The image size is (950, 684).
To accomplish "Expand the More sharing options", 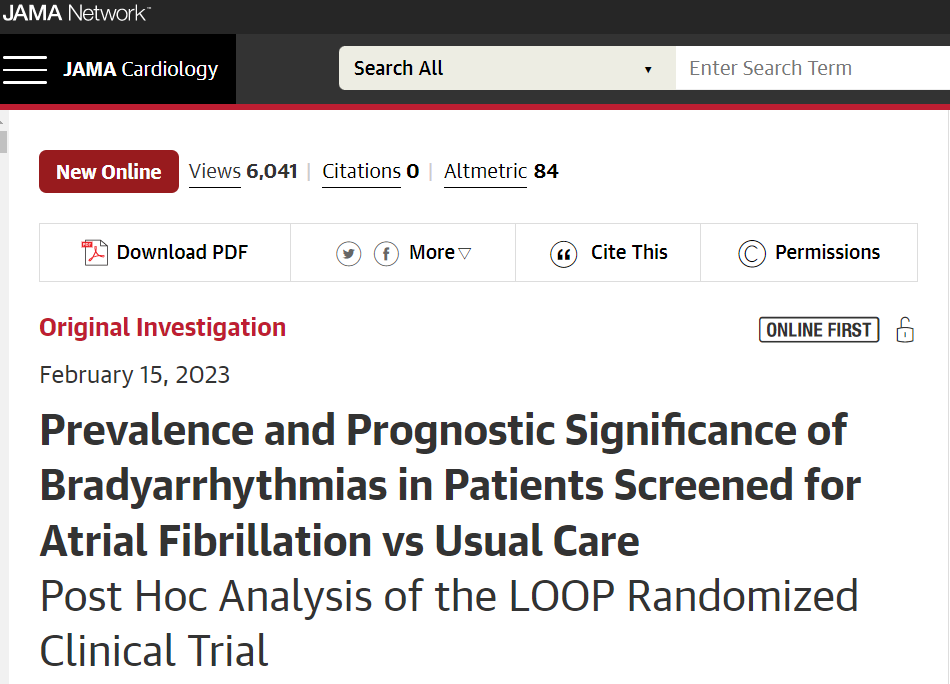I will 440,252.
